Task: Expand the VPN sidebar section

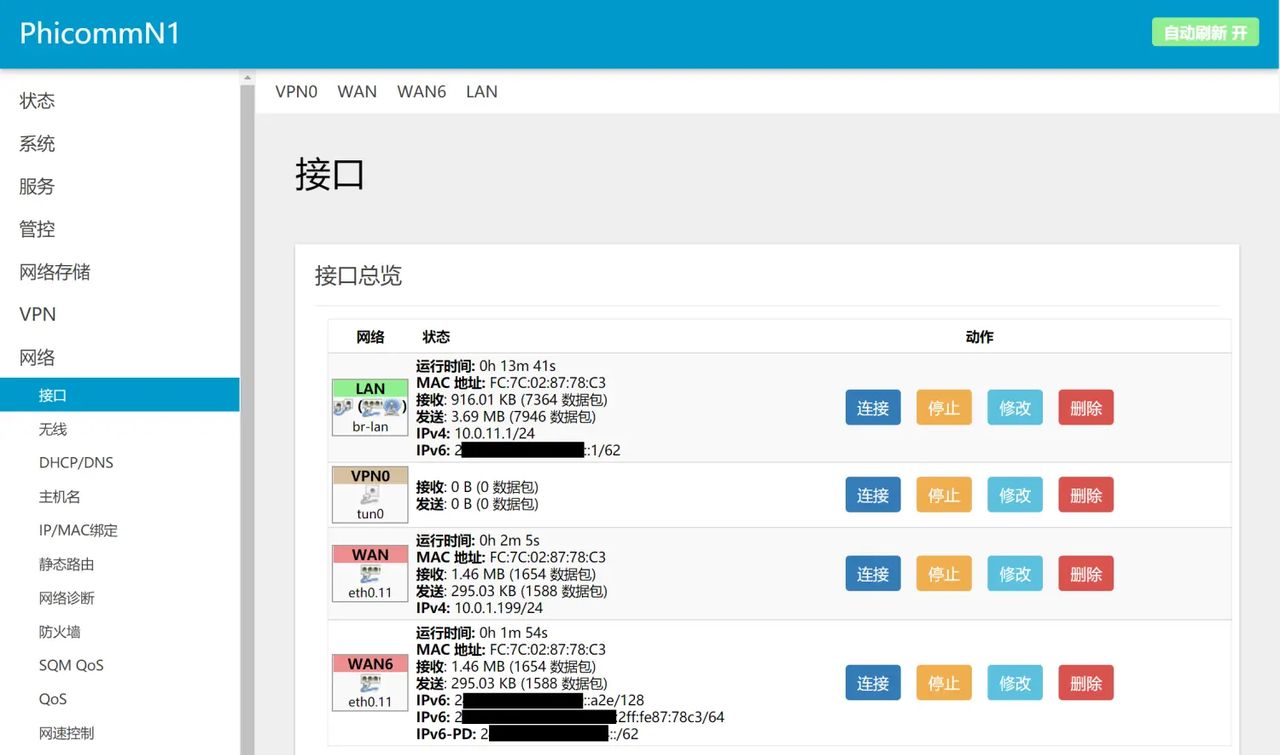Action: pyautogui.click(x=36, y=314)
